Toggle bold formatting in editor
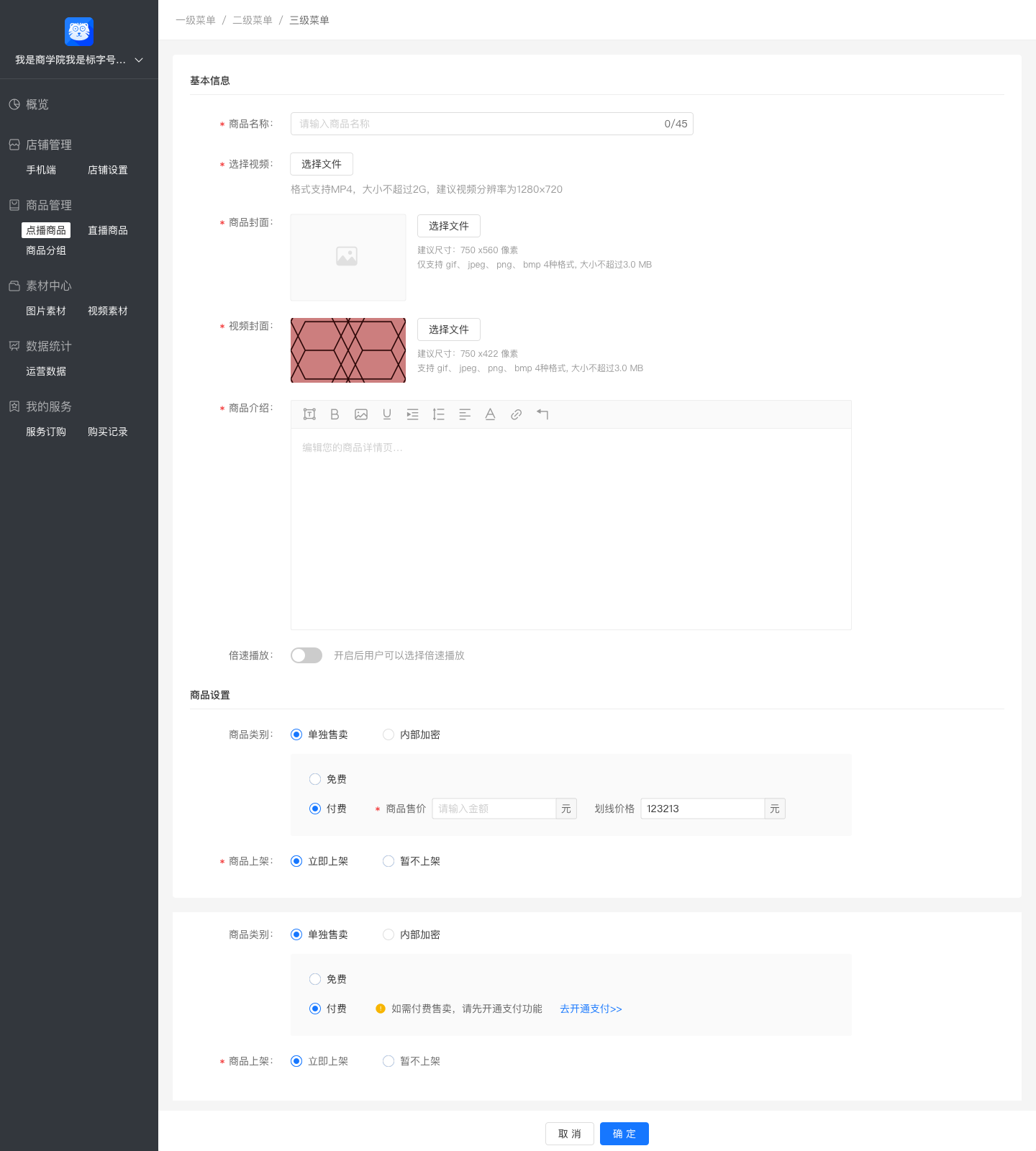The image size is (1036, 1151). tap(335, 414)
